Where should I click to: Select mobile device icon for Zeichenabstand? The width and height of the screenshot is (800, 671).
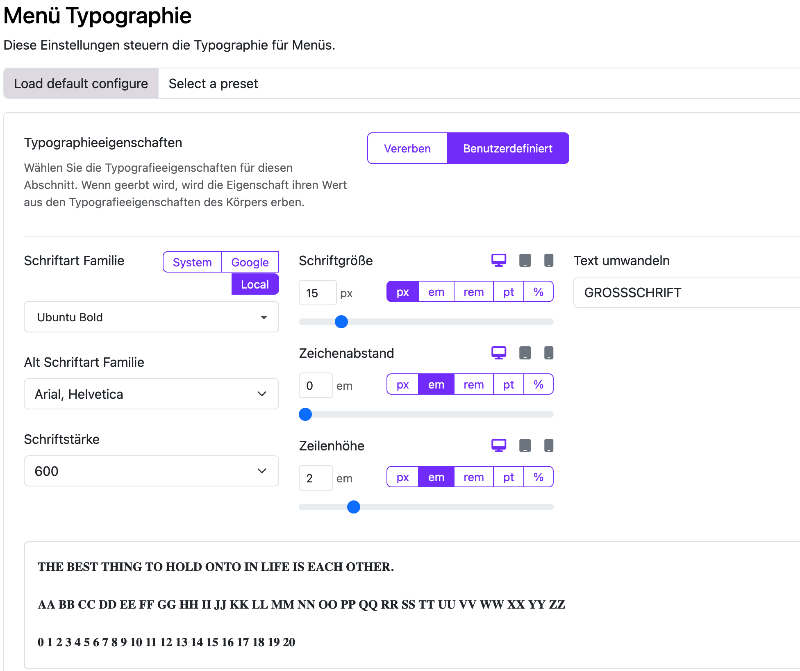point(548,353)
